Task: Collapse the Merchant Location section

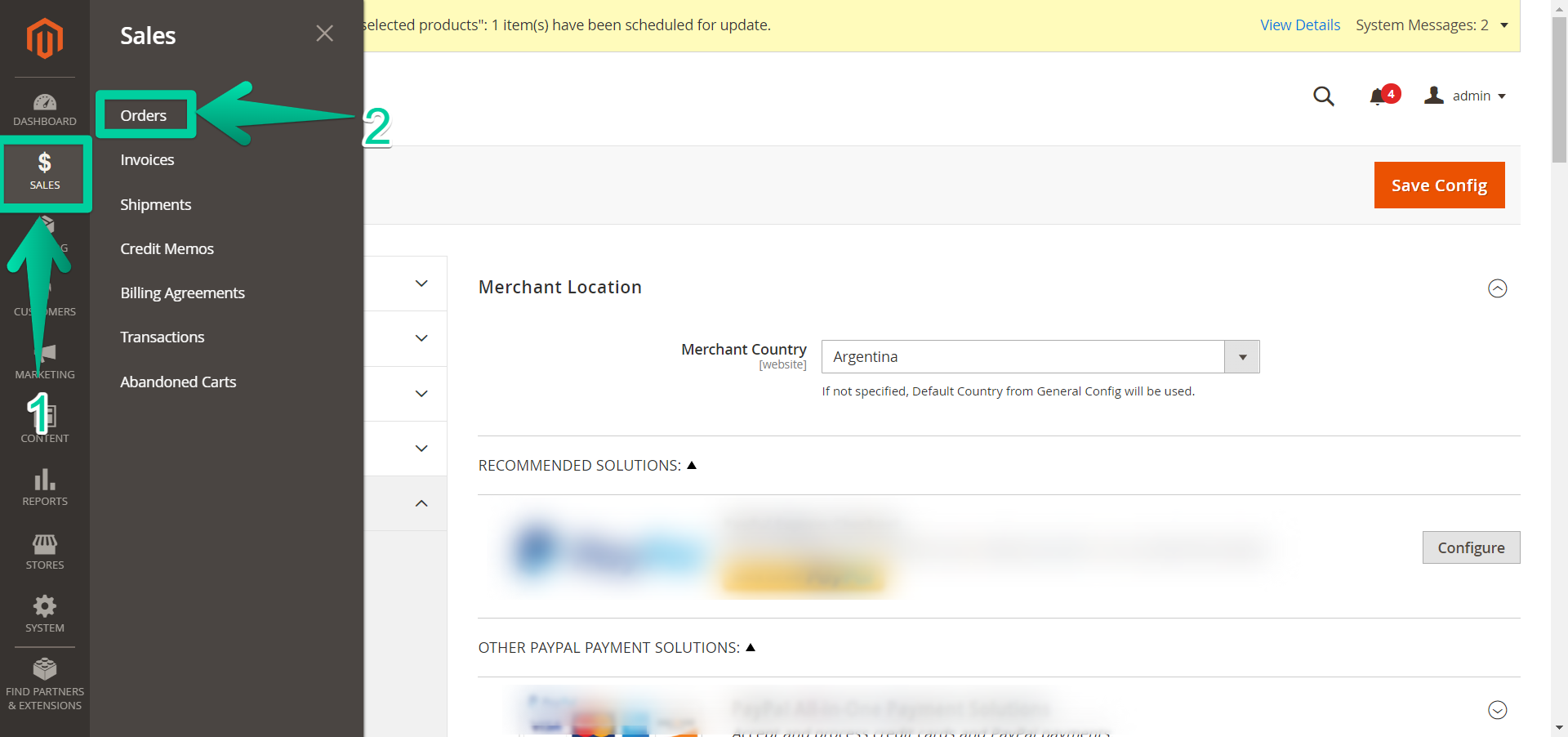Action: click(x=1497, y=288)
